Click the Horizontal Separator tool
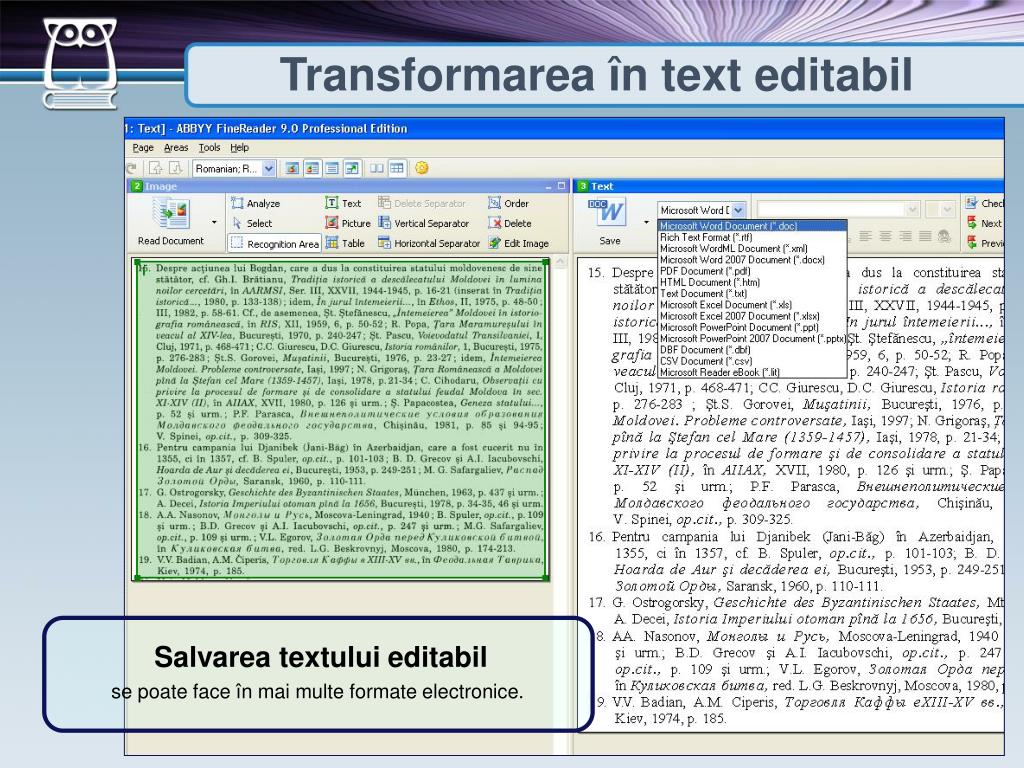 point(428,244)
